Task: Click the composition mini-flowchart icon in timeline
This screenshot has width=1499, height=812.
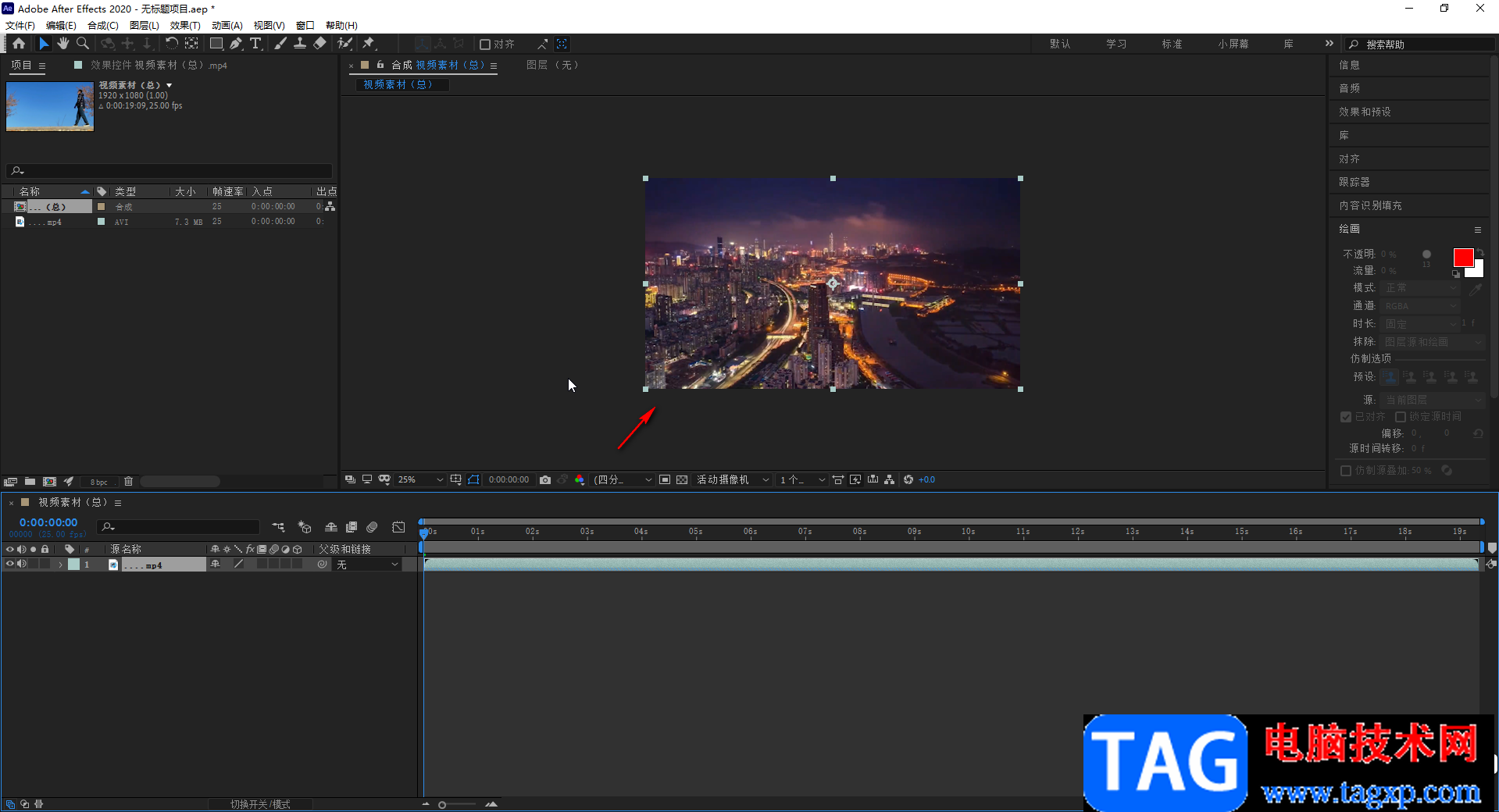Action: point(278,527)
